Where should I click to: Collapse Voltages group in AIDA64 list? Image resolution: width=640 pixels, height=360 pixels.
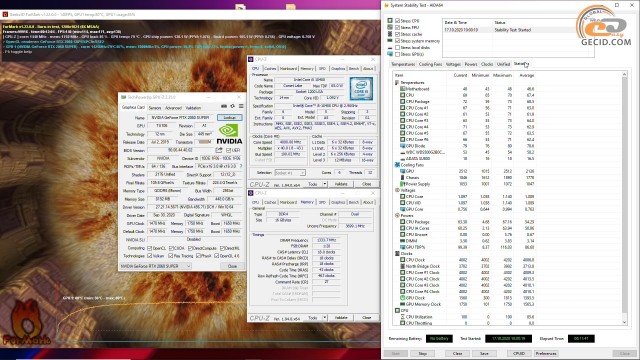(397, 190)
